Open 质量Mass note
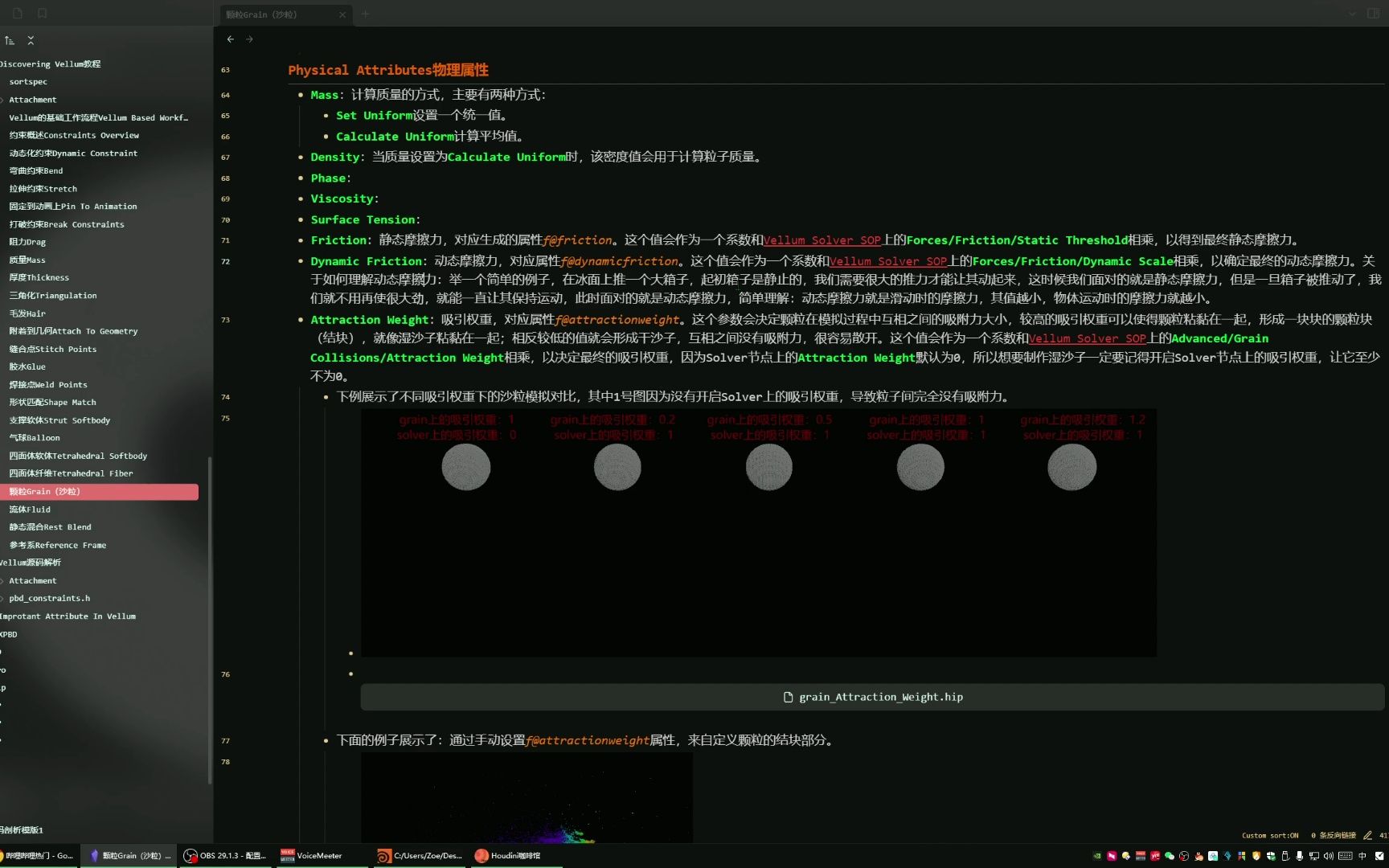The width and height of the screenshot is (1389, 868). [x=27, y=260]
